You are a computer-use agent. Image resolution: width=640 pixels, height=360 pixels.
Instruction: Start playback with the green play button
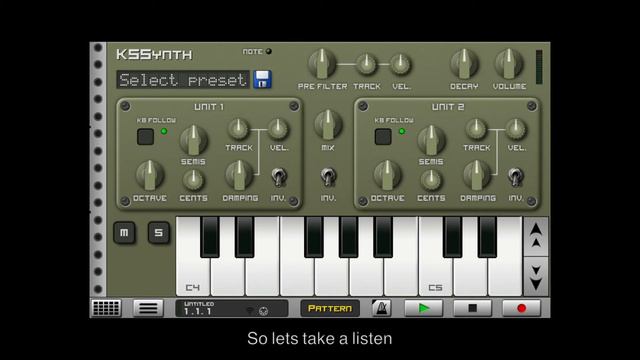pos(424,308)
